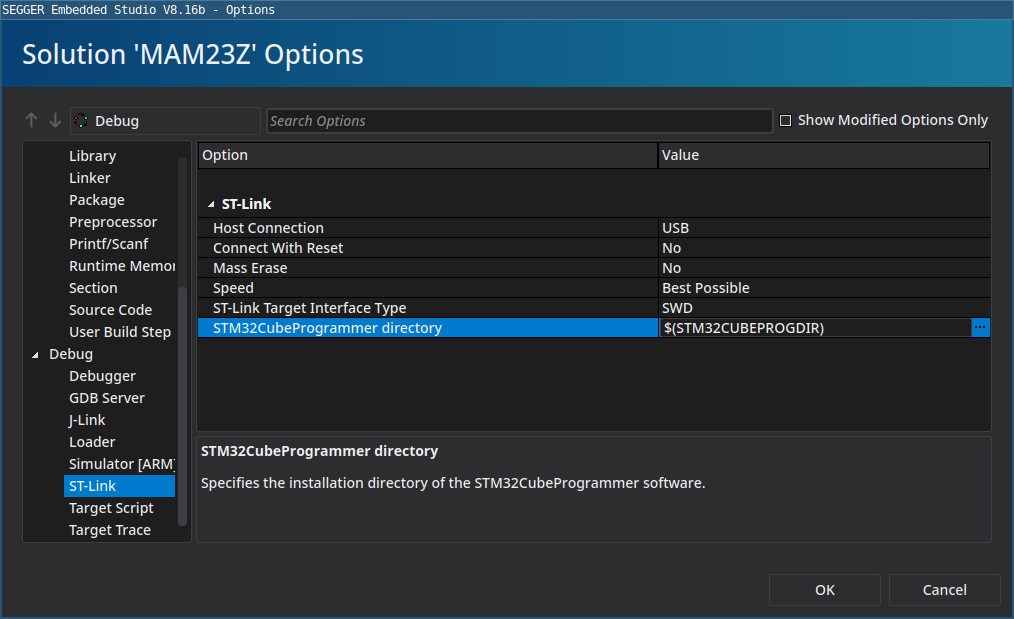This screenshot has width=1014, height=619.
Task: Enable Show Modified Options Only checkbox
Action: pos(786,121)
